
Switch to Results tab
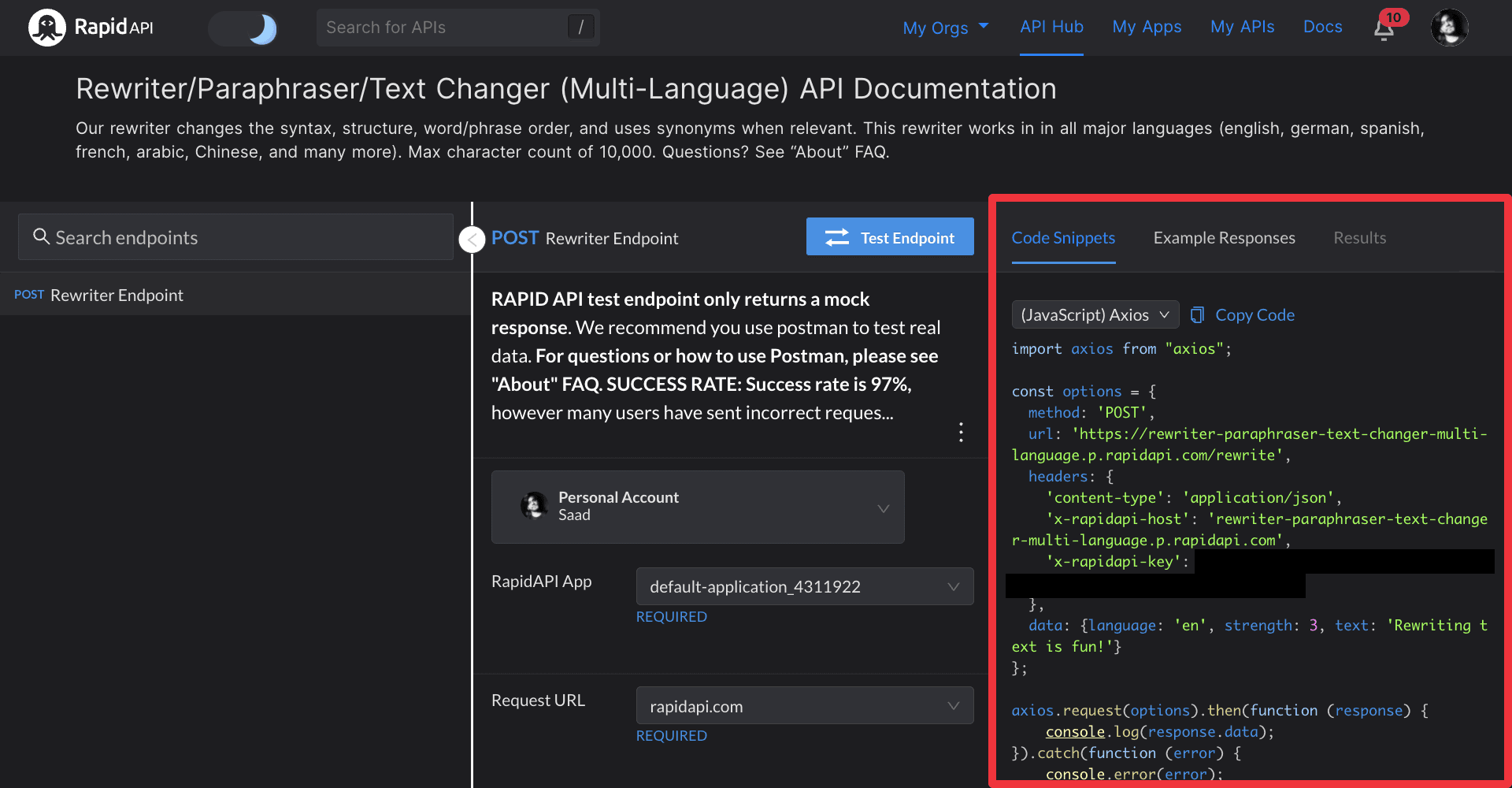[1359, 238]
